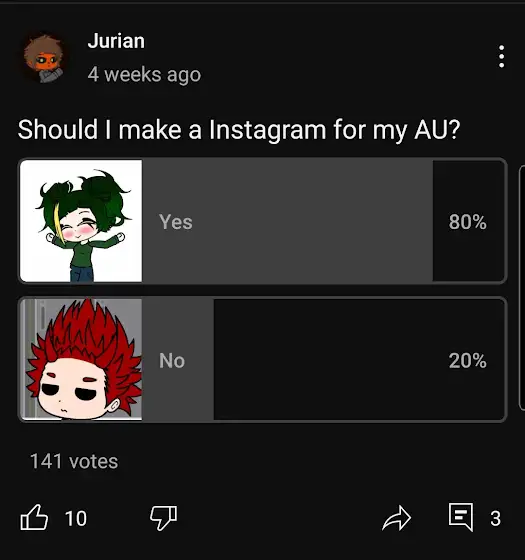Tap the like count number 10
The height and width of the screenshot is (560, 525).
(x=76, y=518)
